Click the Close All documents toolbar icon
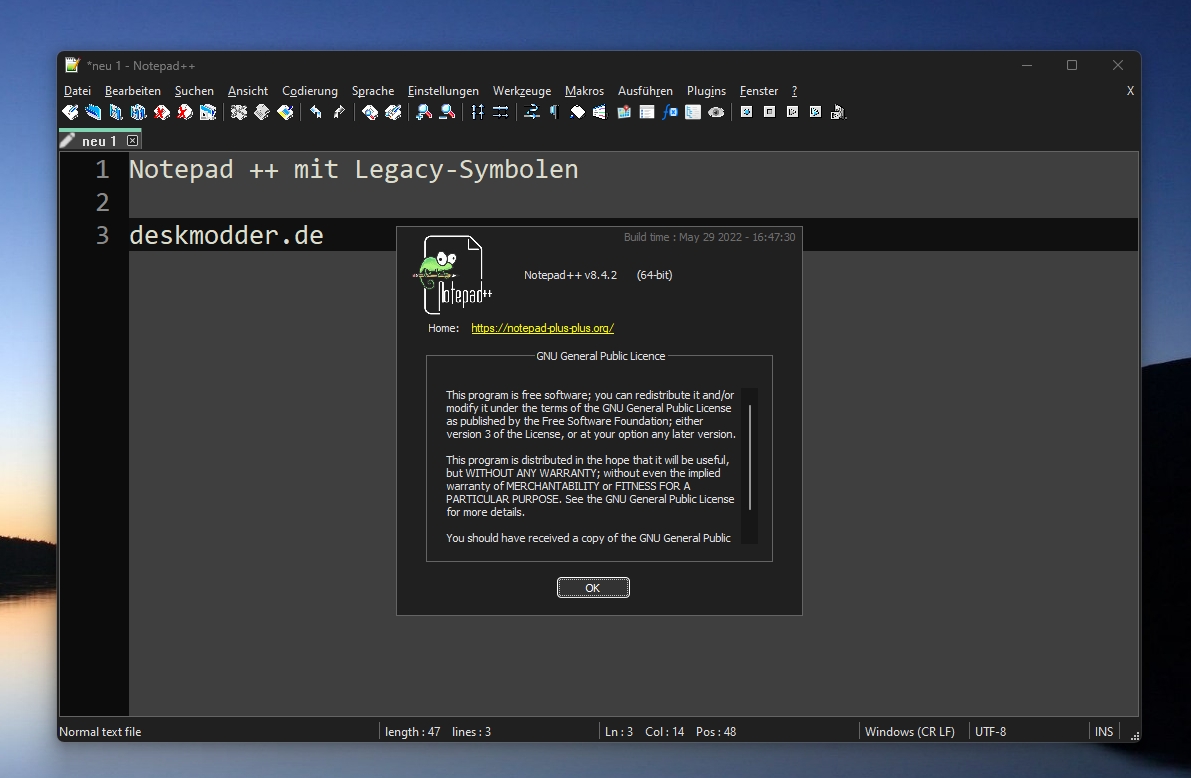1191x778 pixels. point(185,112)
